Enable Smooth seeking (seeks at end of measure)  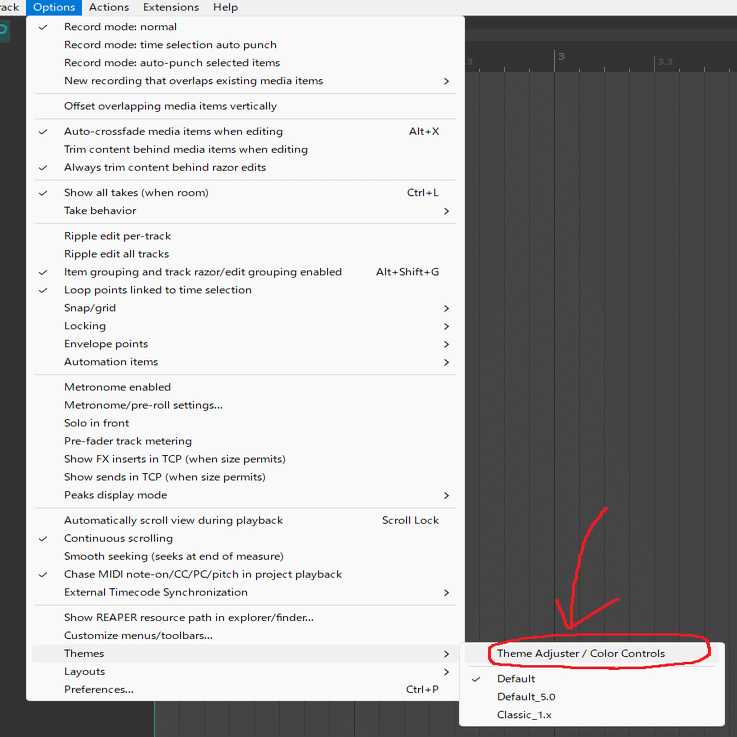245,557
